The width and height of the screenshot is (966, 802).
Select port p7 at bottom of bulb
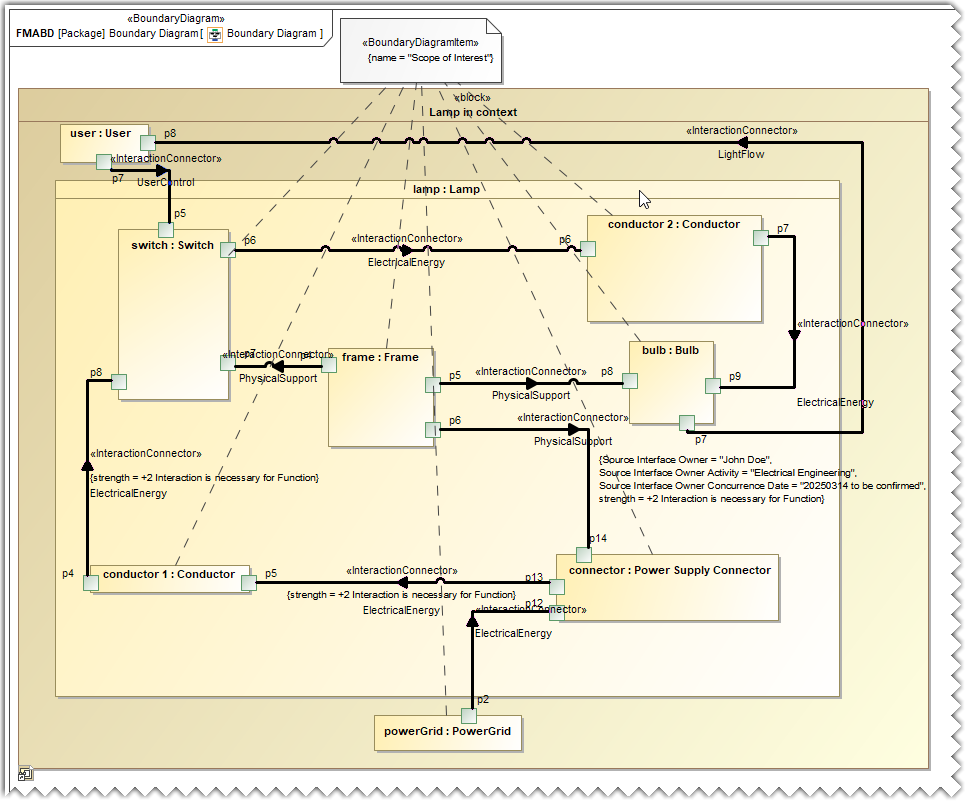[x=687, y=423]
